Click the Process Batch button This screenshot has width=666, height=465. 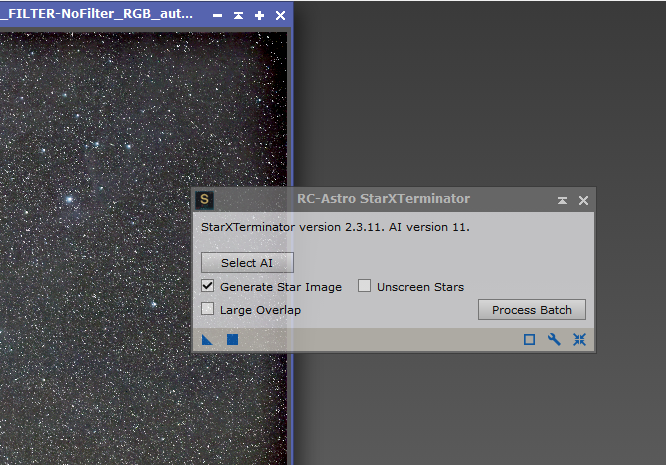click(x=532, y=310)
